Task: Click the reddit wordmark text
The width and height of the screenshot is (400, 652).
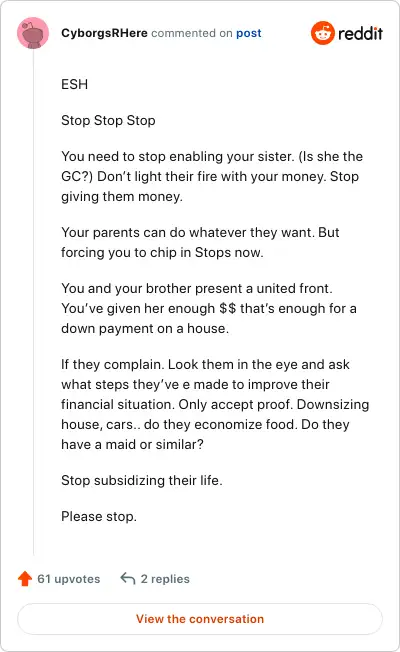Action: point(360,33)
